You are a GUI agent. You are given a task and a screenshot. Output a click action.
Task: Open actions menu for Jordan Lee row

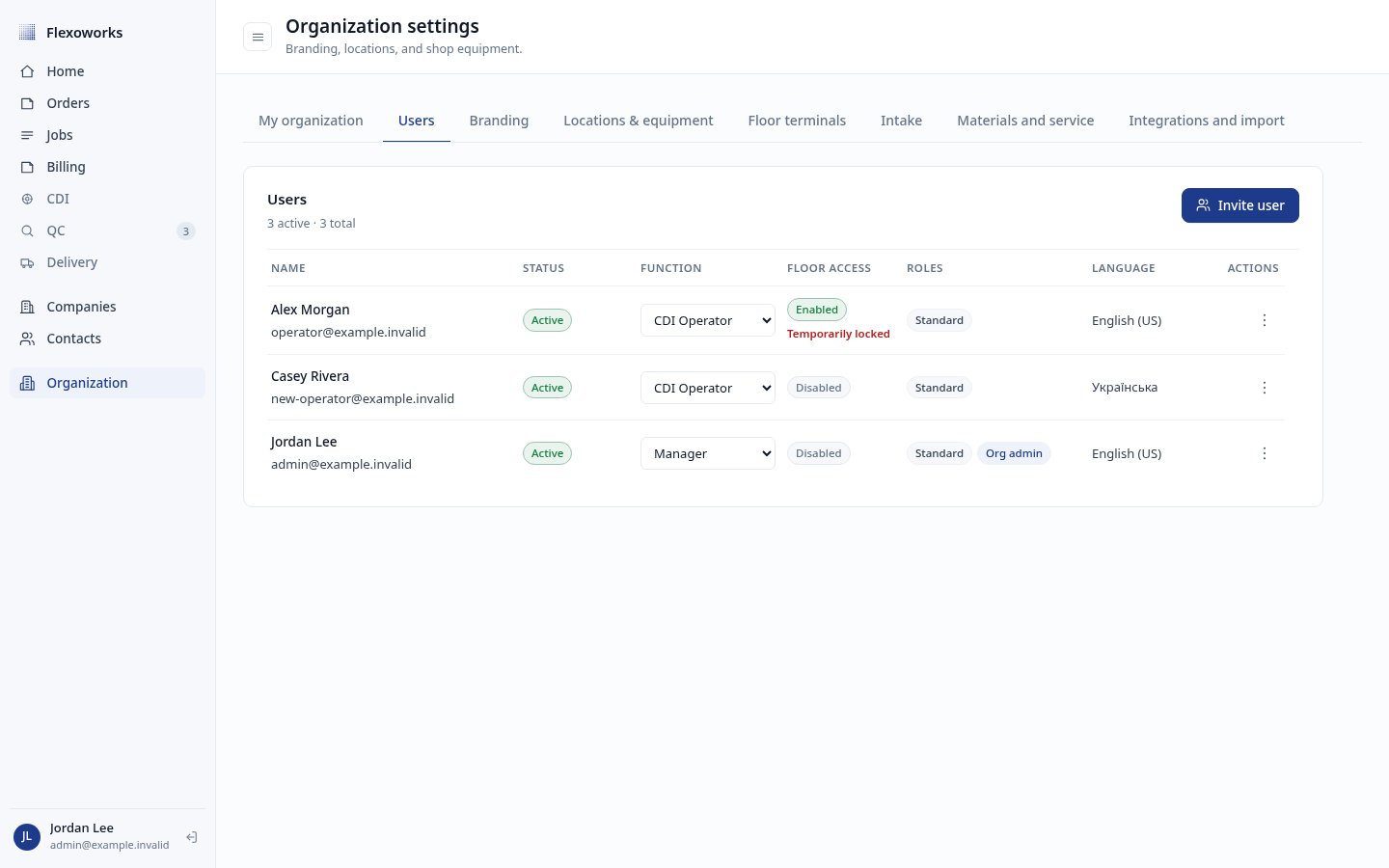tap(1265, 453)
